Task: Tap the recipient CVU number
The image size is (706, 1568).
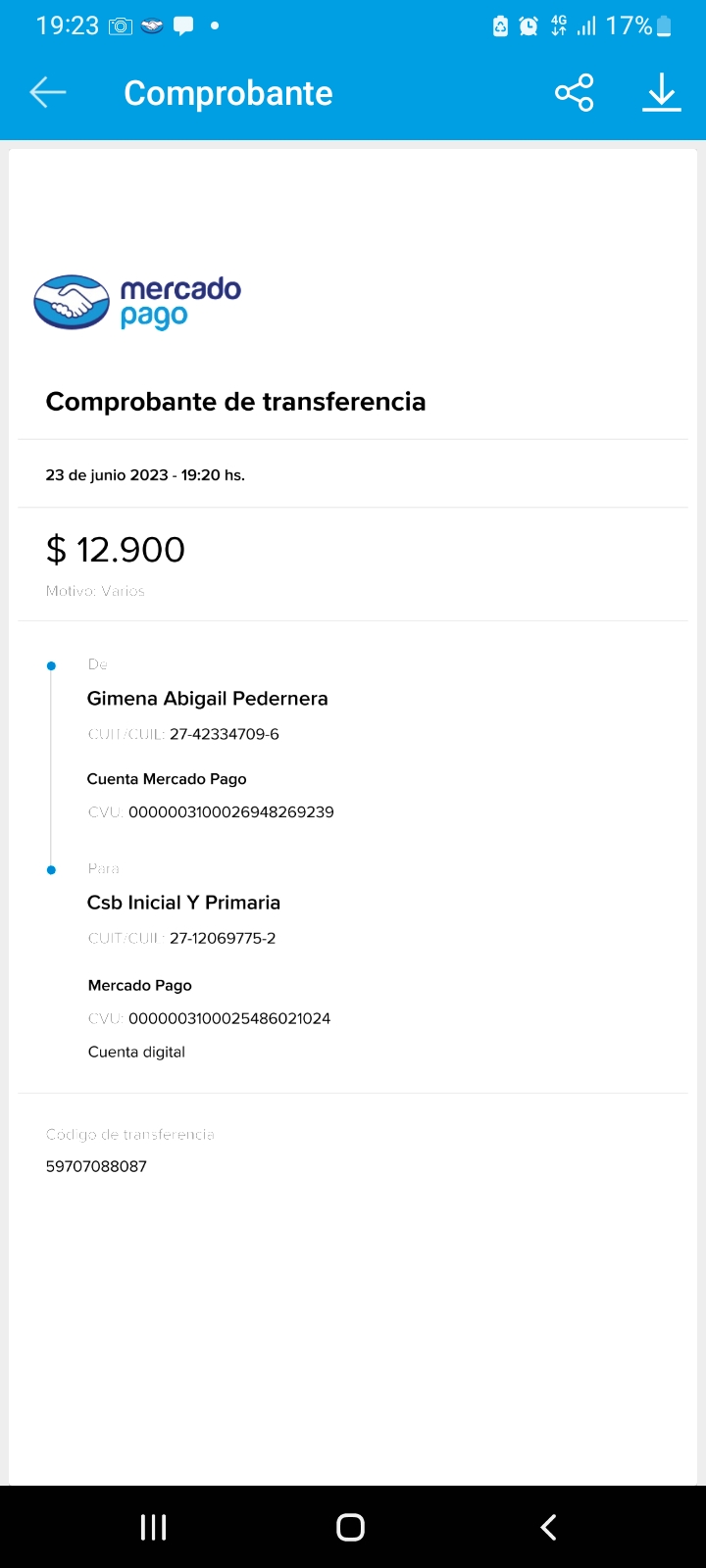Action: 228,1018
